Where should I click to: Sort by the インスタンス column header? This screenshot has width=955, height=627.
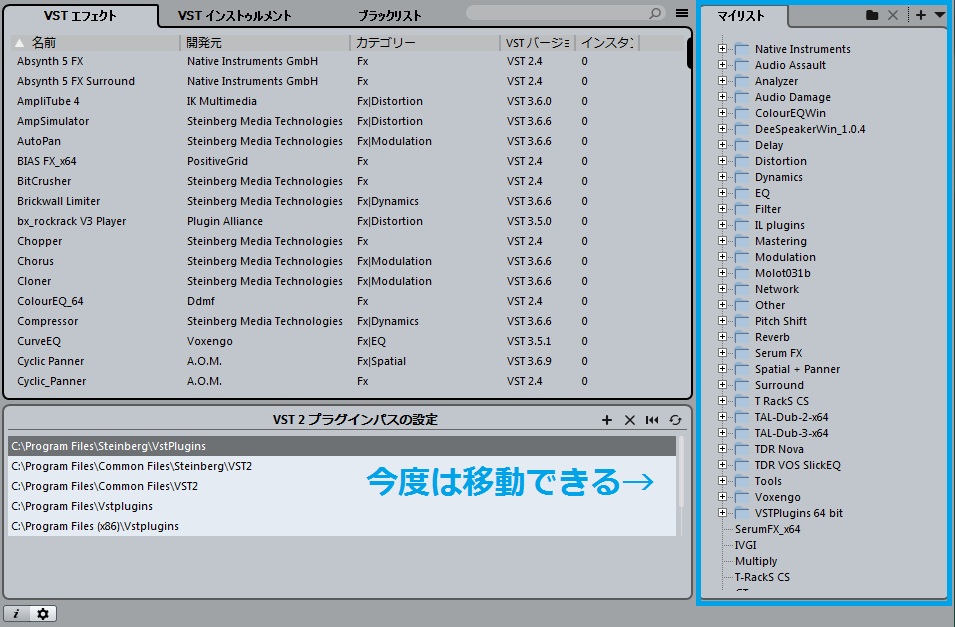click(607, 43)
